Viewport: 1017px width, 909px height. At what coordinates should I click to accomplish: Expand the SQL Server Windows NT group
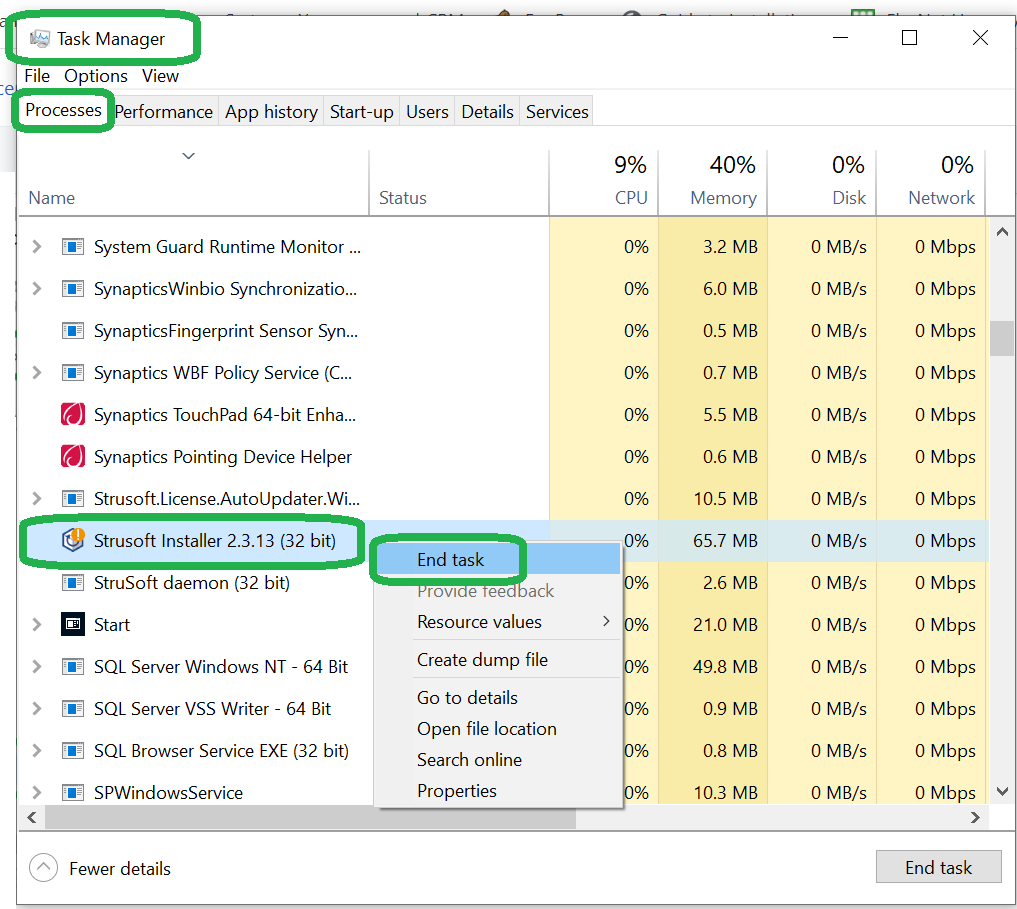[x=37, y=666]
